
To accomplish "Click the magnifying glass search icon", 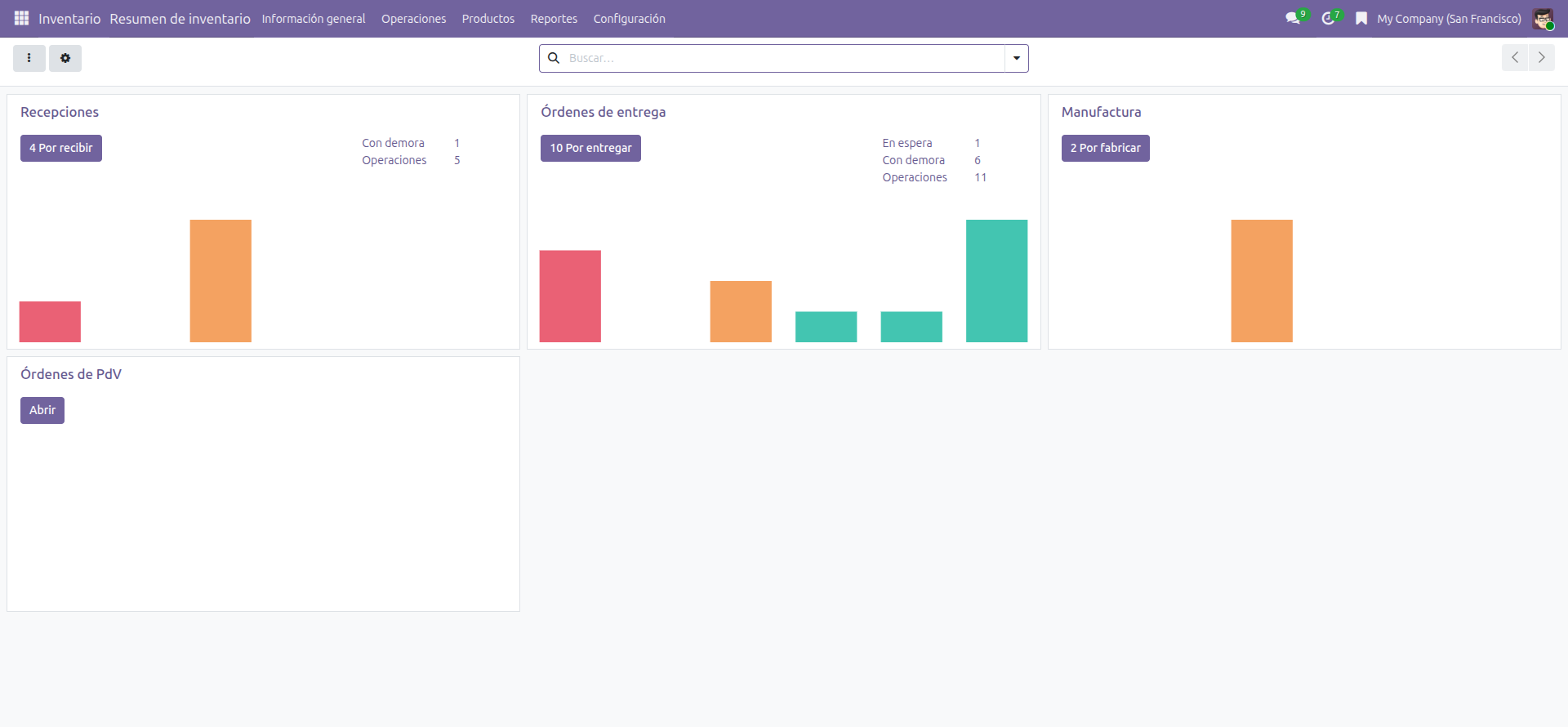I will point(554,58).
